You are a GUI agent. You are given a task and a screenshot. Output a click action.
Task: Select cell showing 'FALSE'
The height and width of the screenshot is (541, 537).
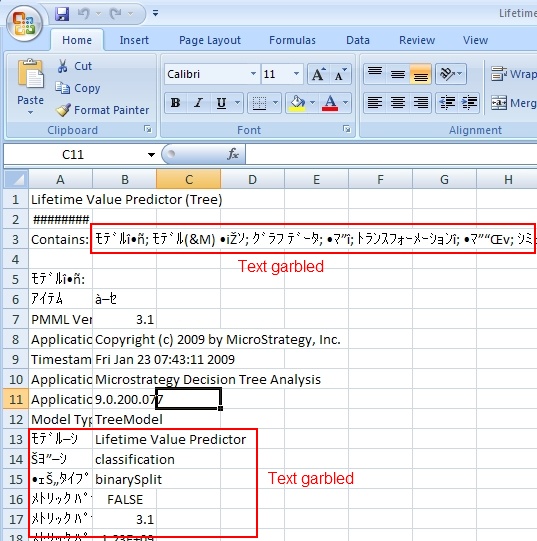pyautogui.click(x=124, y=500)
